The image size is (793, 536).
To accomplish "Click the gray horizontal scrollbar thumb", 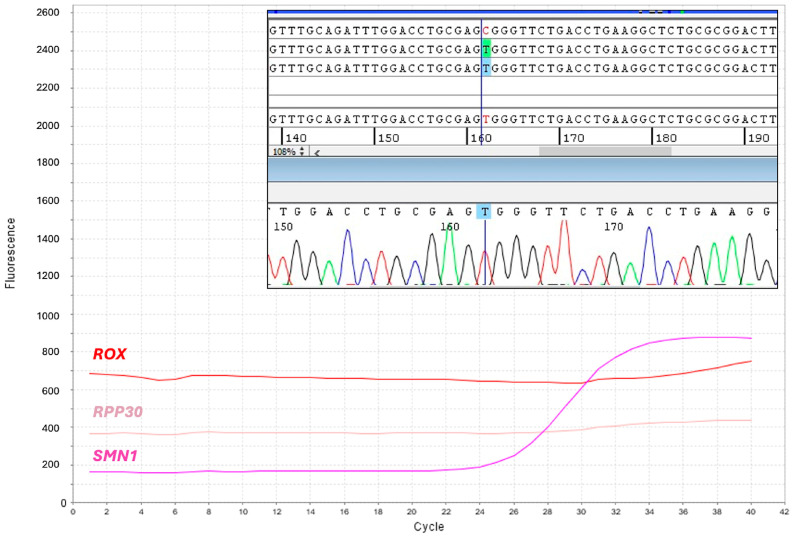I will (605, 151).
